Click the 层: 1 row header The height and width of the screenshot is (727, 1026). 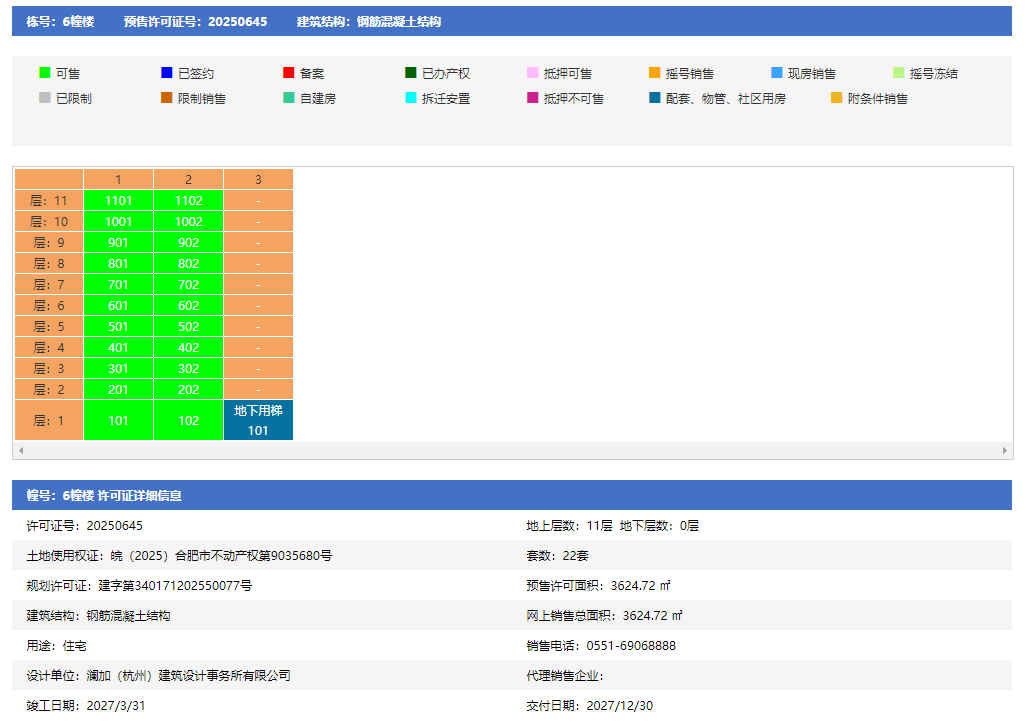coord(49,420)
